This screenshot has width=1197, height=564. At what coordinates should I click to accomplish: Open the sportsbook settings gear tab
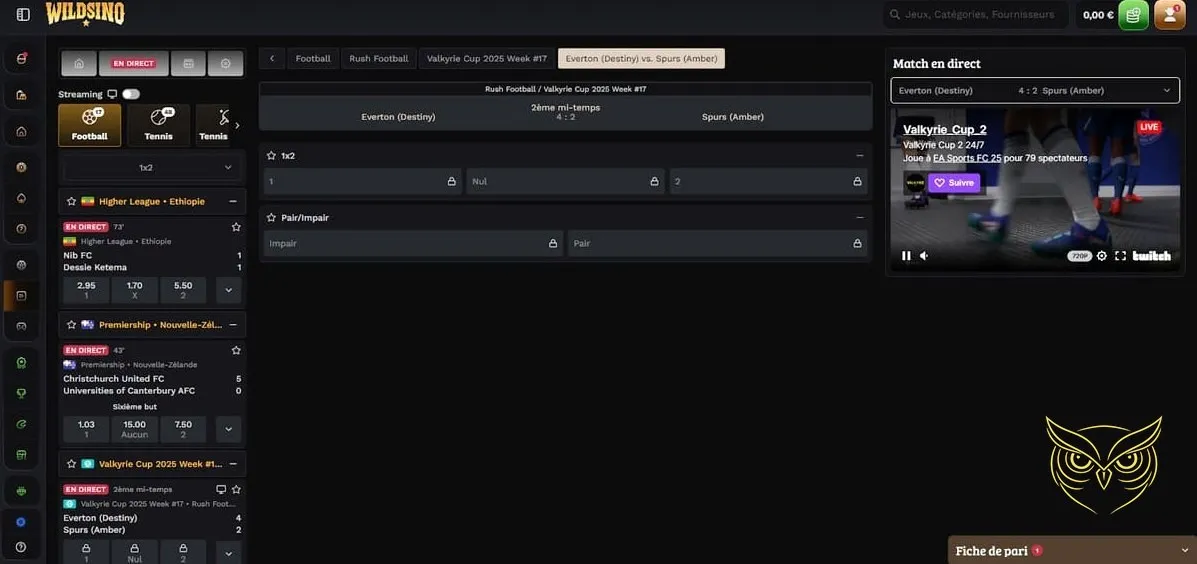coord(225,63)
